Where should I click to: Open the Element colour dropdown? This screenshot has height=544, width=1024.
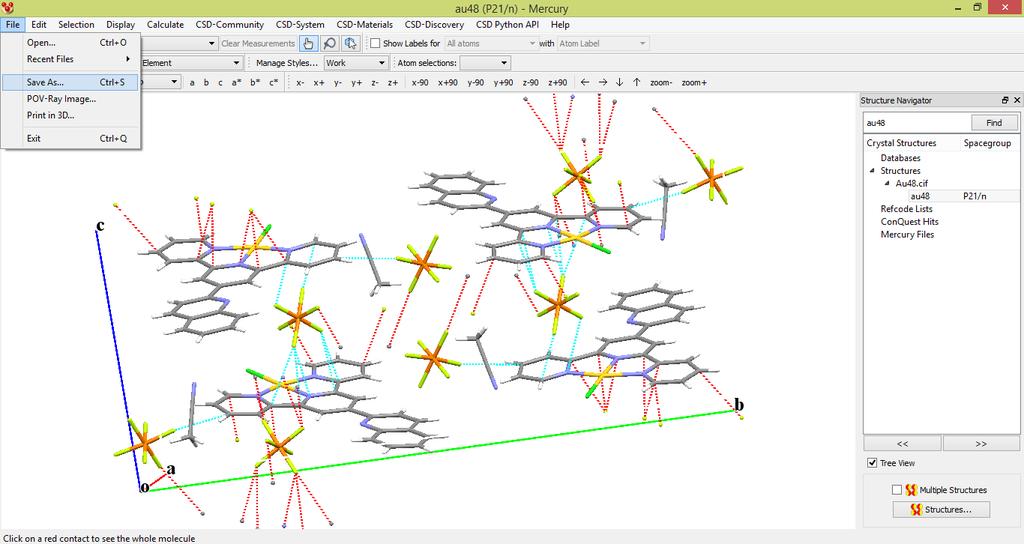click(191, 63)
